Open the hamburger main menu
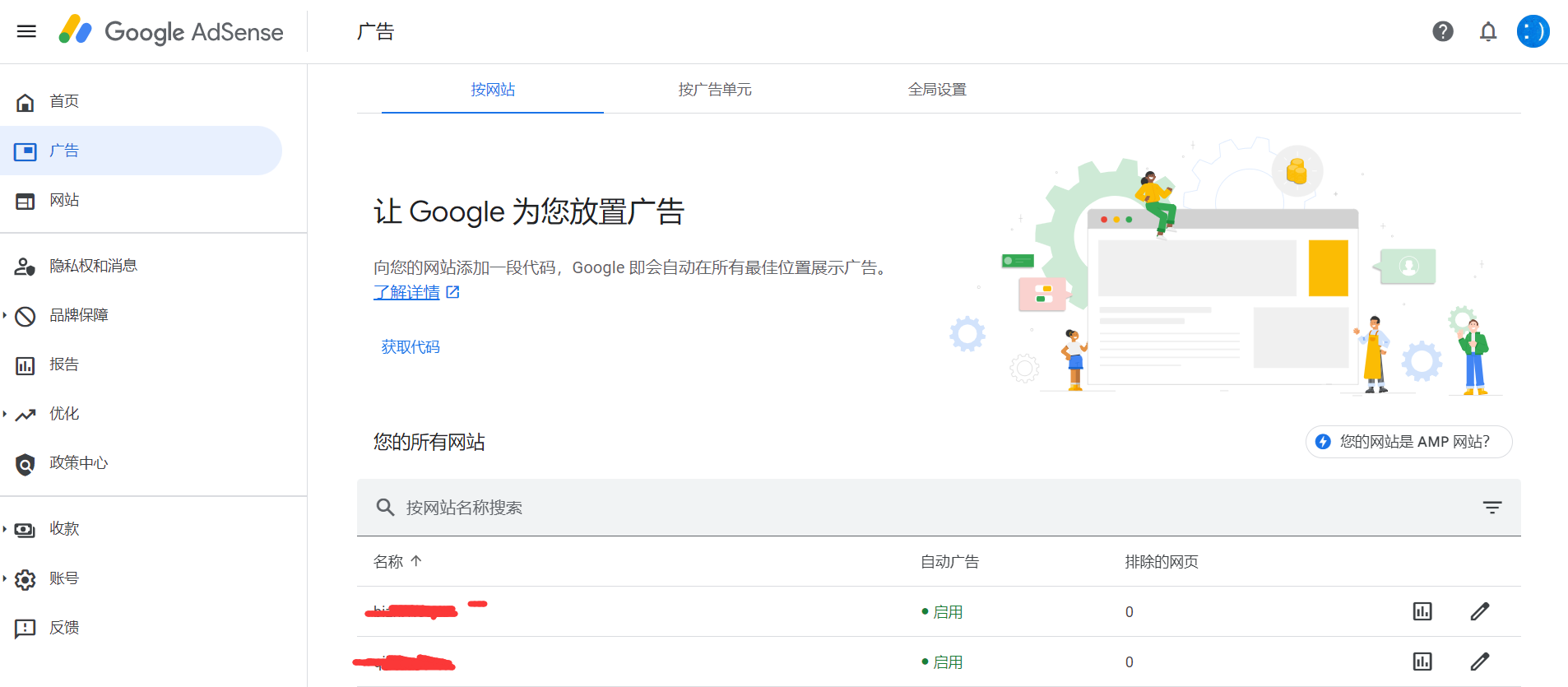The width and height of the screenshot is (1568, 687). click(x=26, y=31)
